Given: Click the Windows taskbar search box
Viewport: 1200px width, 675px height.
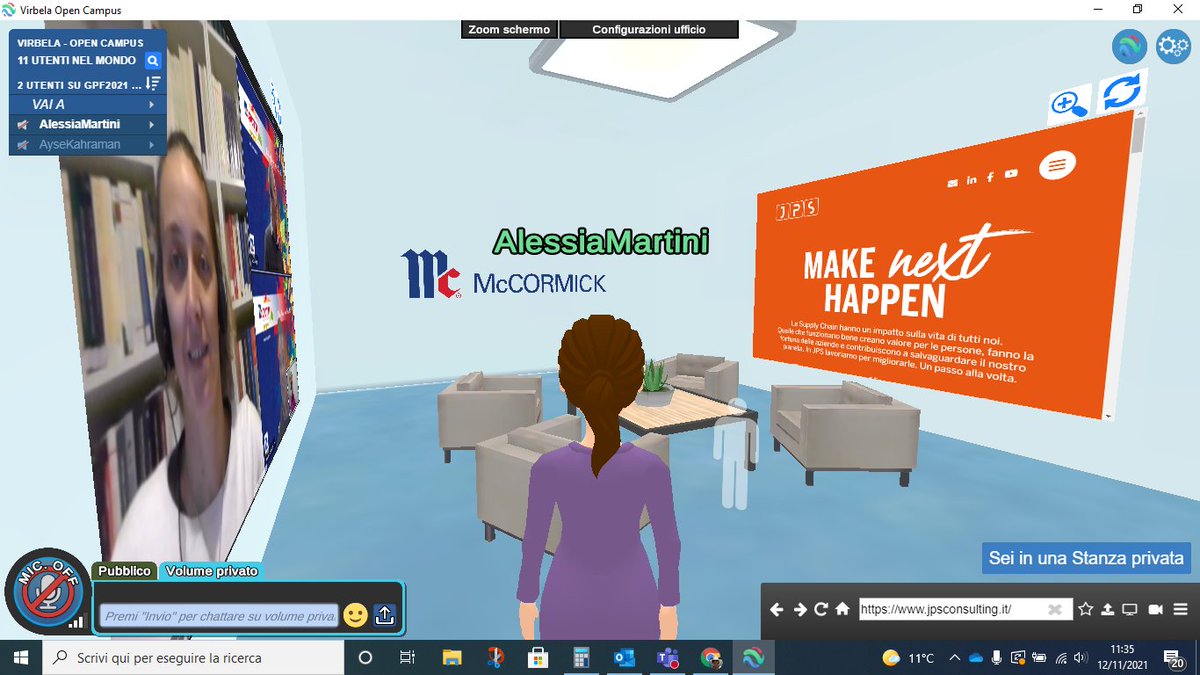Looking at the screenshot, I should pyautogui.click(x=193, y=658).
